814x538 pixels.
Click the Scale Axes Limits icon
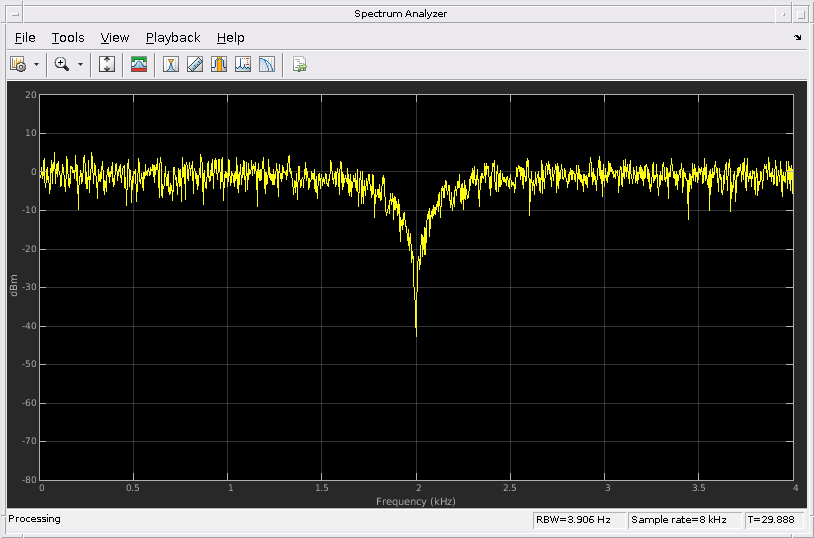(108, 64)
